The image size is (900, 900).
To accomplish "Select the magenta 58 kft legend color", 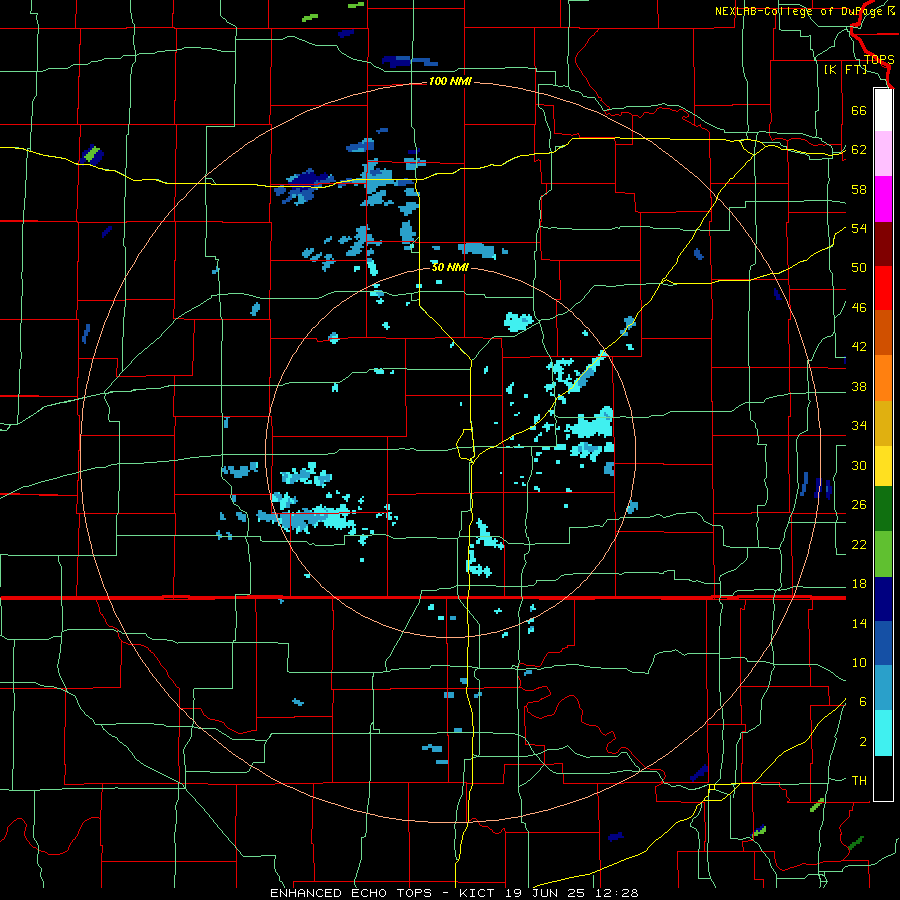I will click(x=883, y=199).
